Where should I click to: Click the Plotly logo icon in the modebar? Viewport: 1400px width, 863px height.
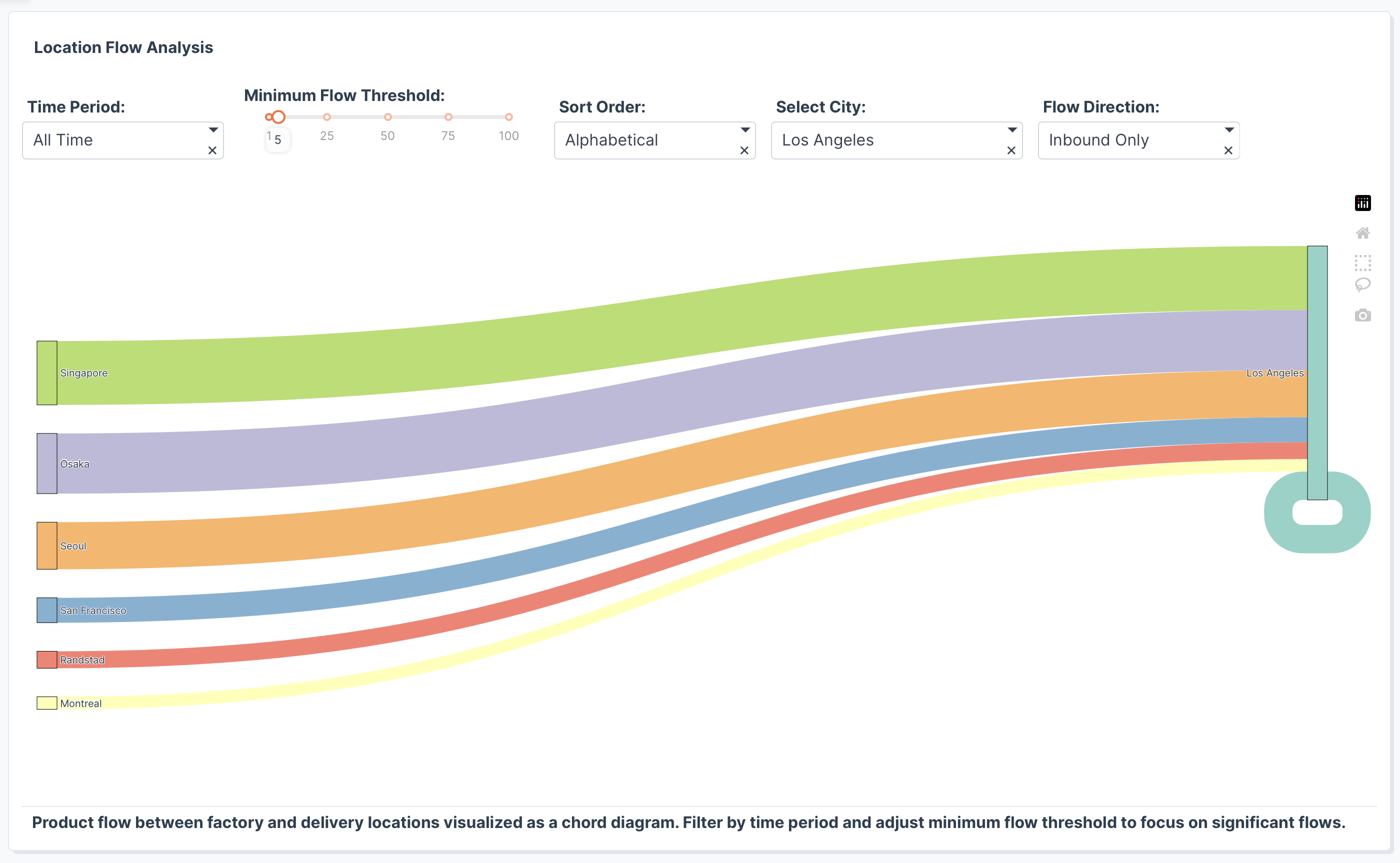point(1362,202)
